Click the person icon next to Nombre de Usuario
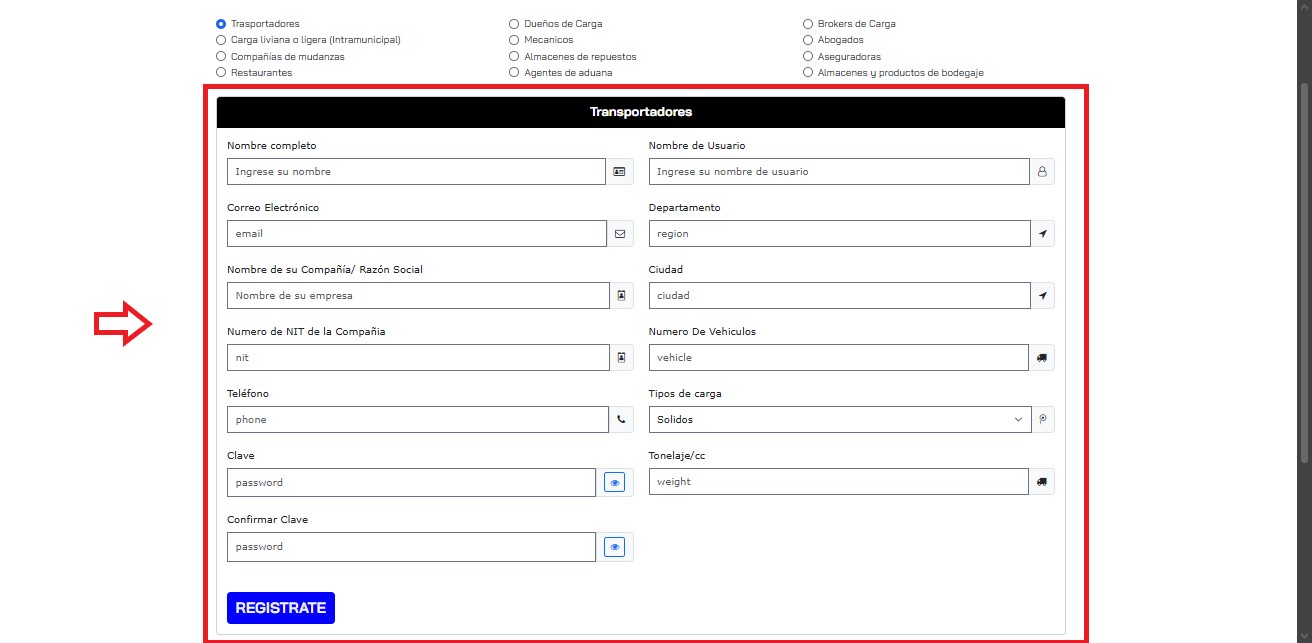 [1042, 171]
